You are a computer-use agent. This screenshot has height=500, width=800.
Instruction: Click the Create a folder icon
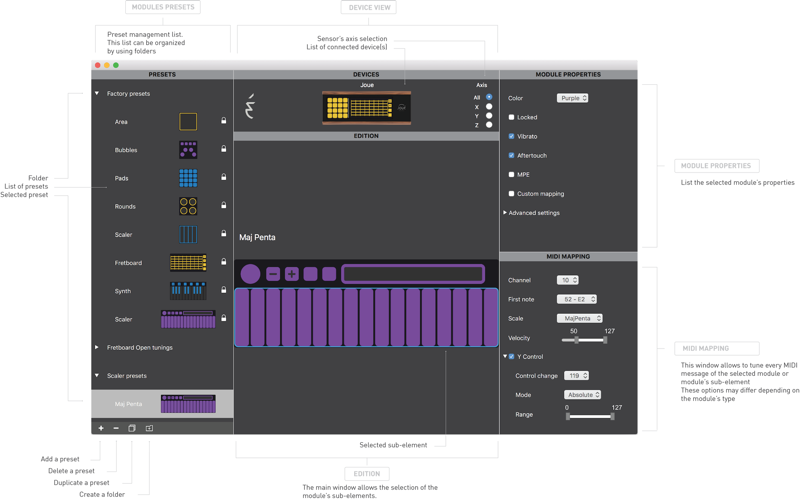point(149,428)
